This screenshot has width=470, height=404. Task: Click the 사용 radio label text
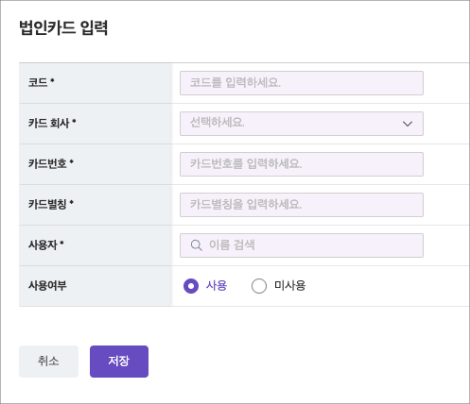pyautogui.click(x=216, y=286)
